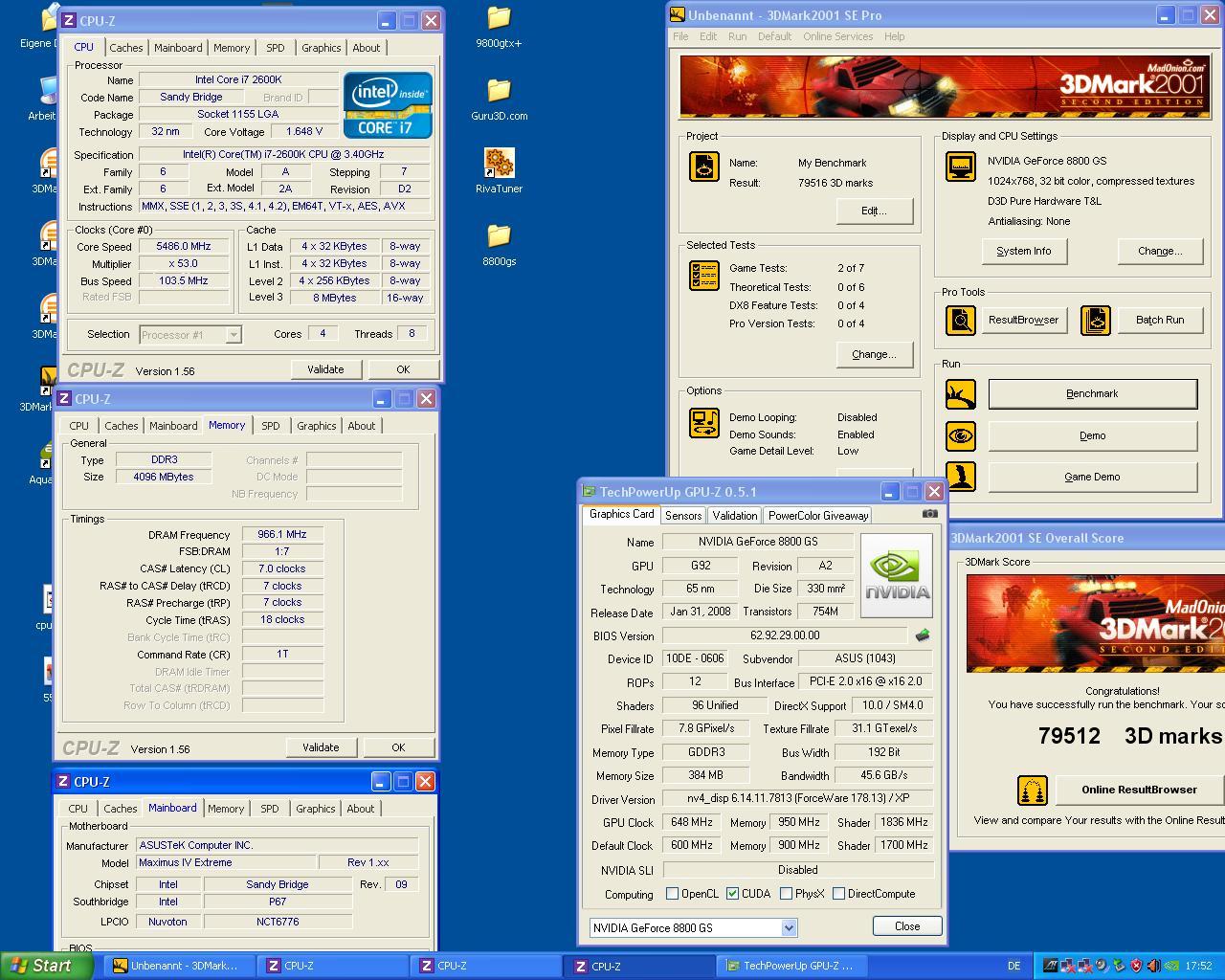1225x980 pixels.
Task: Toggle the CUDA checkbox in GPU-Z
Action: pyautogui.click(x=732, y=894)
